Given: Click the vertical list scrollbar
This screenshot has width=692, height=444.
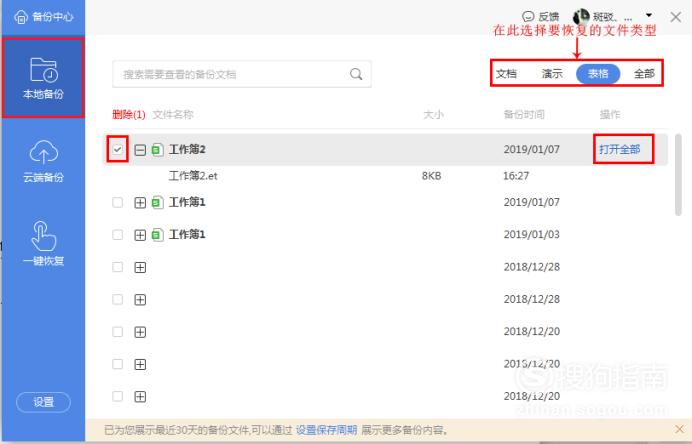Looking at the screenshot, I should [x=678, y=176].
